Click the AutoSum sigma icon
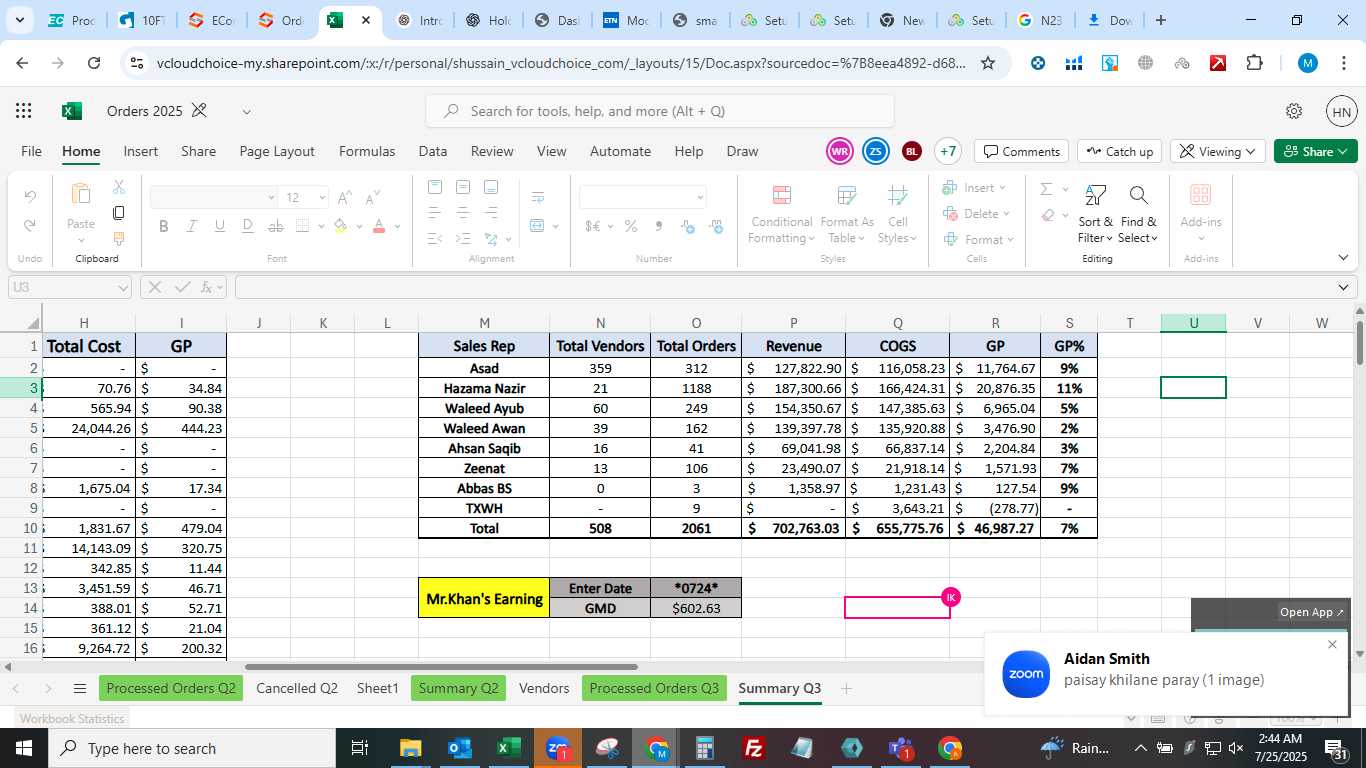The width and height of the screenshot is (1366, 768). point(1046,188)
